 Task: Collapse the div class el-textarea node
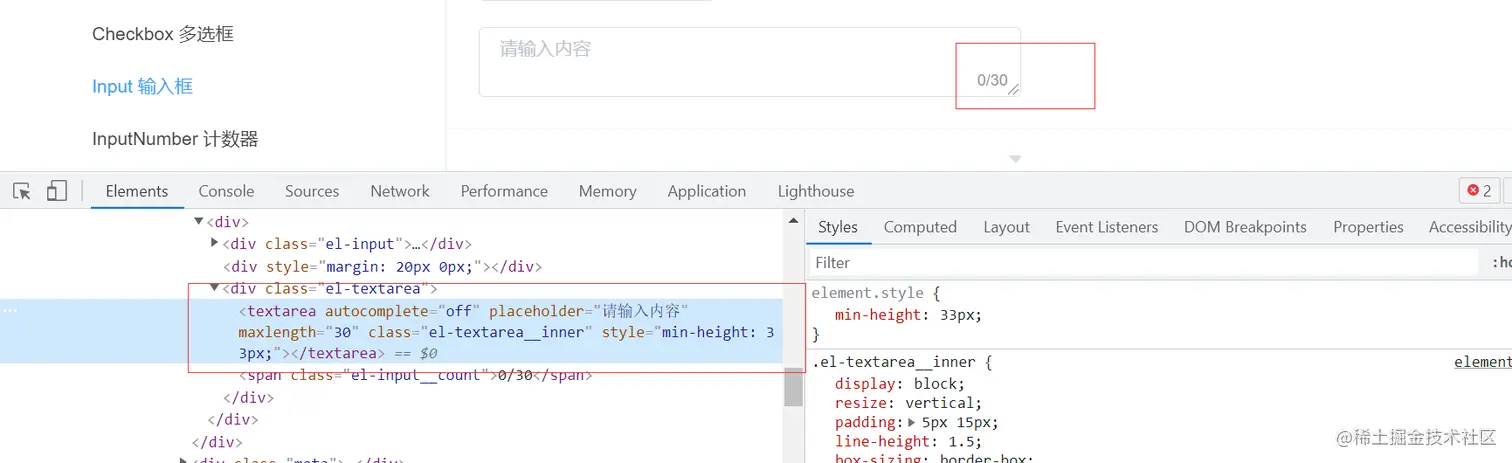click(x=215, y=289)
